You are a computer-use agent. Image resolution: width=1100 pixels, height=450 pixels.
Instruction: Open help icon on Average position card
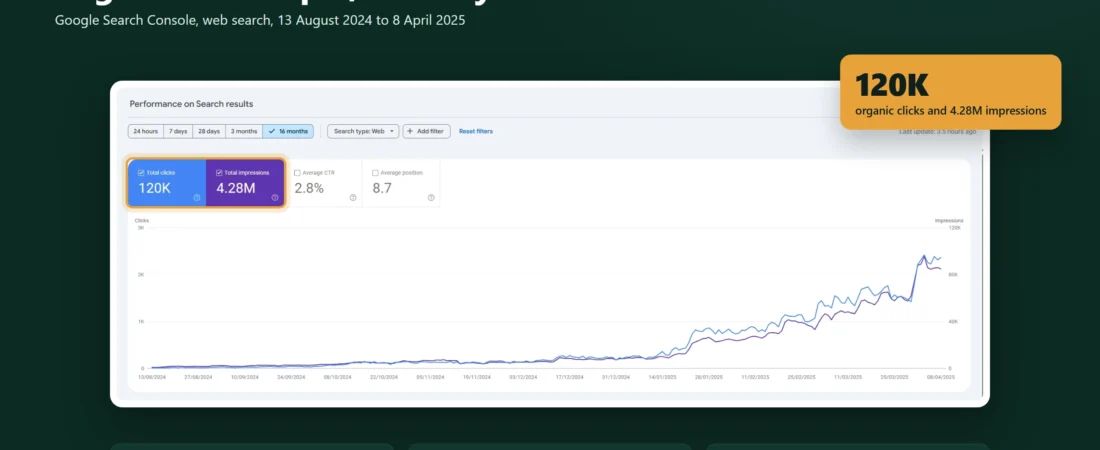[x=431, y=198]
